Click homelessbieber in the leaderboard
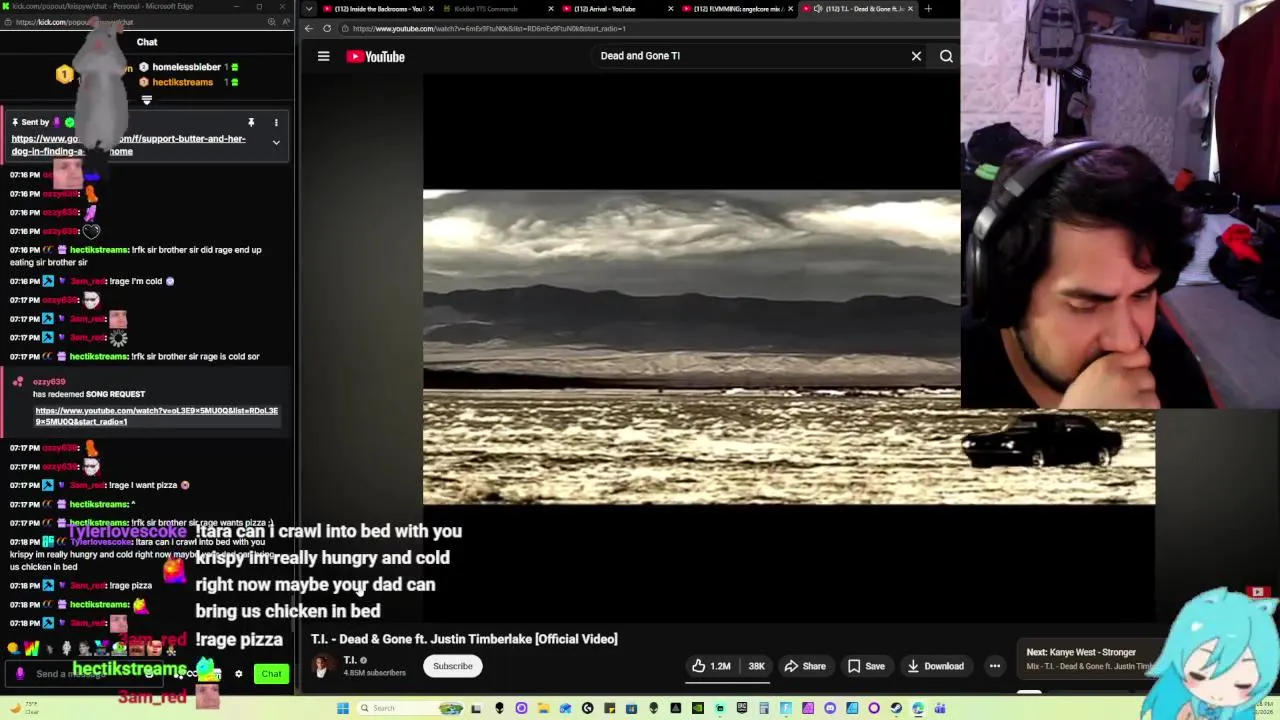Image resolution: width=1280 pixels, height=720 pixels. [x=186, y=67]
